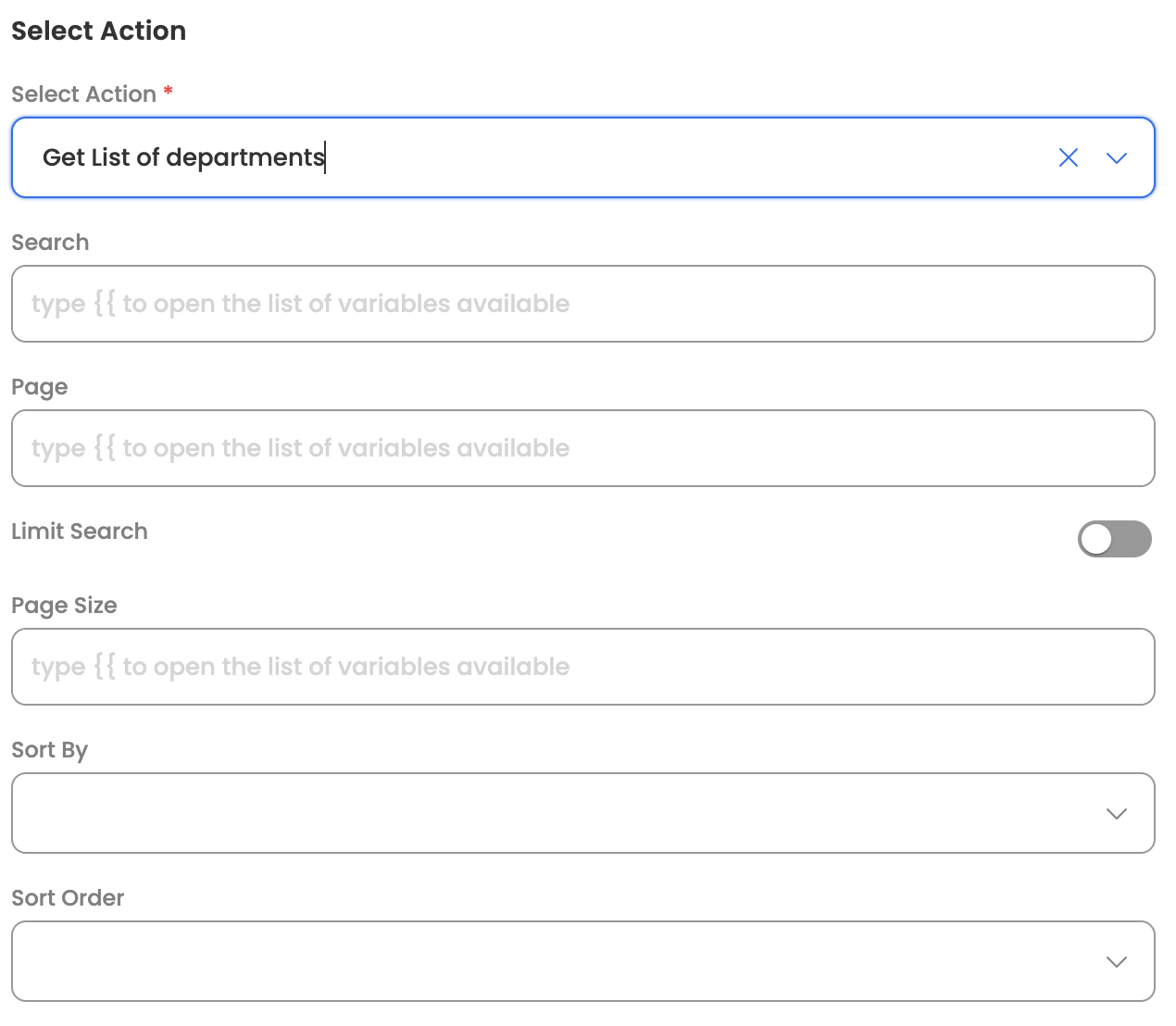Click the "Get List of departments" text

tap(183, 158)
